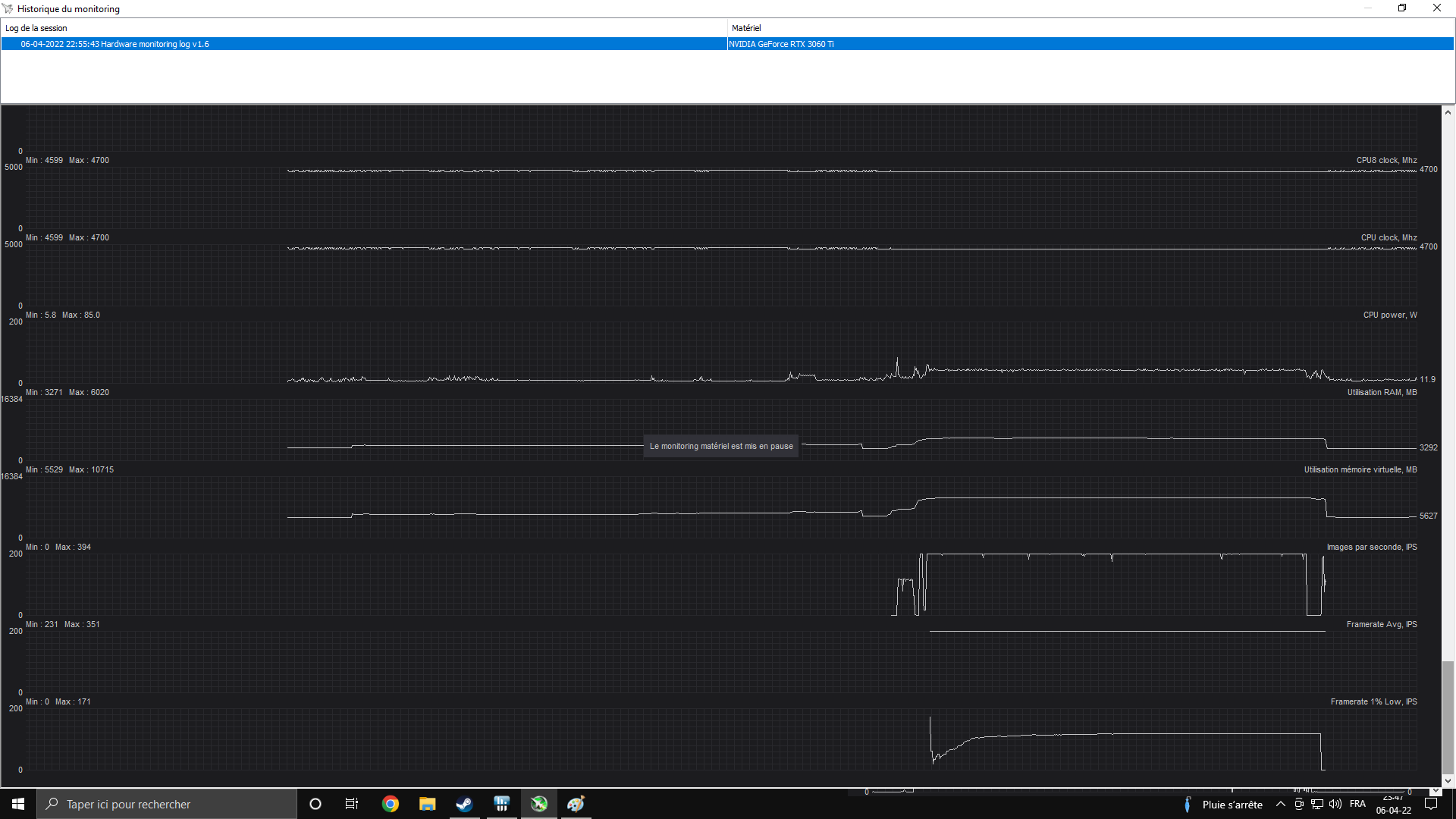Click the Min : 0 Max : 394 readout

[58, 548]
